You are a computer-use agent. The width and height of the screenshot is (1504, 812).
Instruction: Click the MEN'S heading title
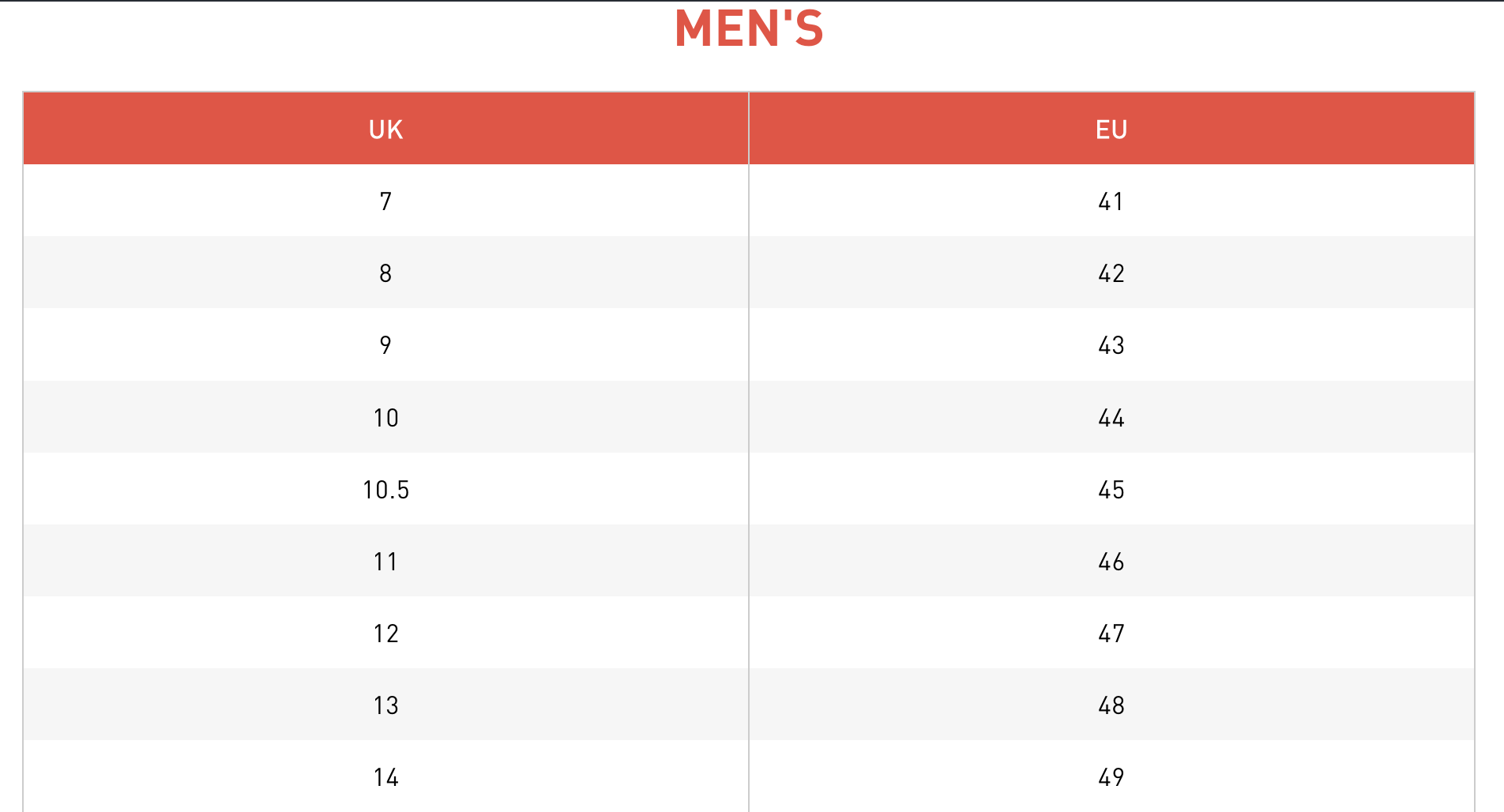click(x=749, y=29)
